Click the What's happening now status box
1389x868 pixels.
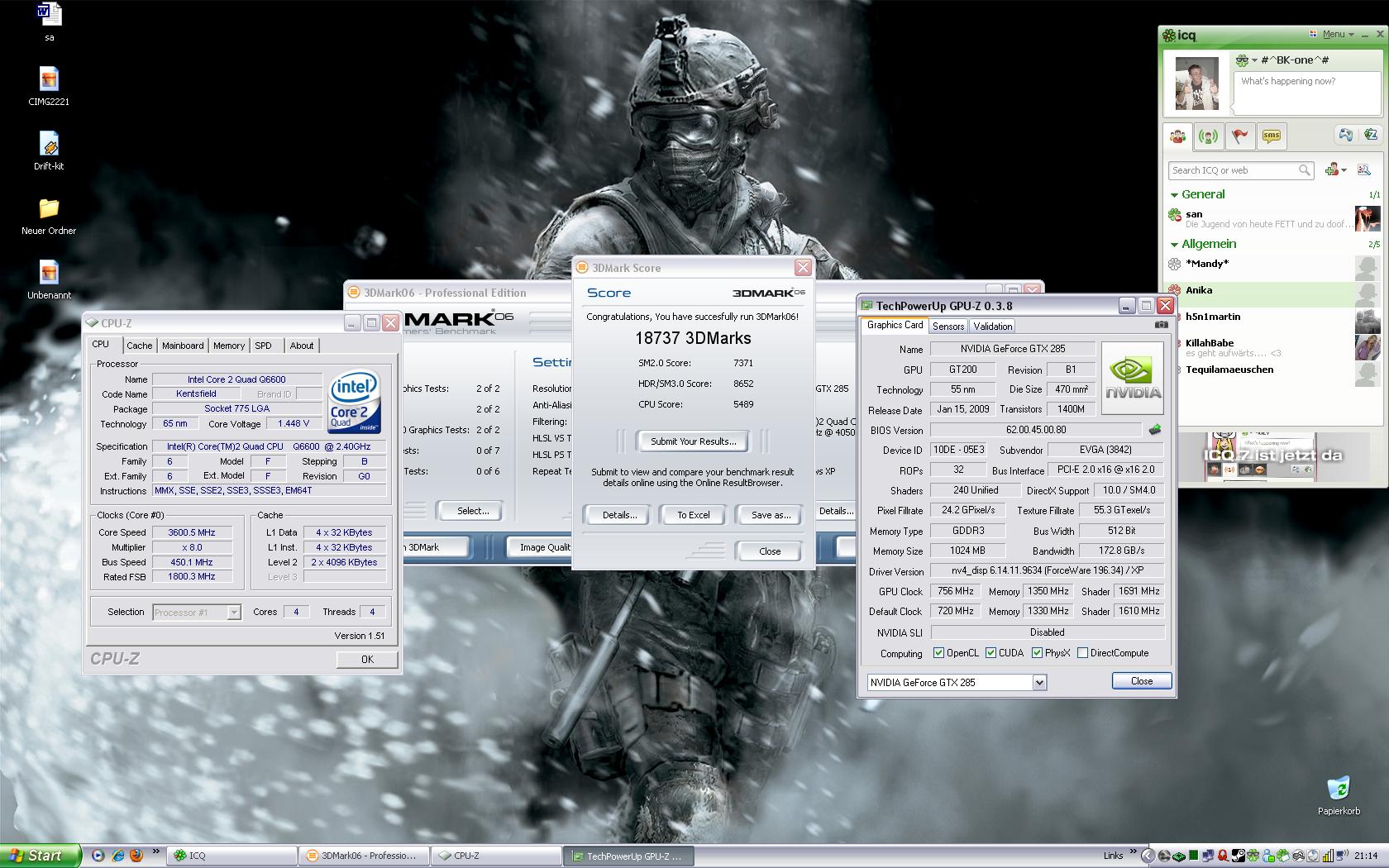[1307, 92]
